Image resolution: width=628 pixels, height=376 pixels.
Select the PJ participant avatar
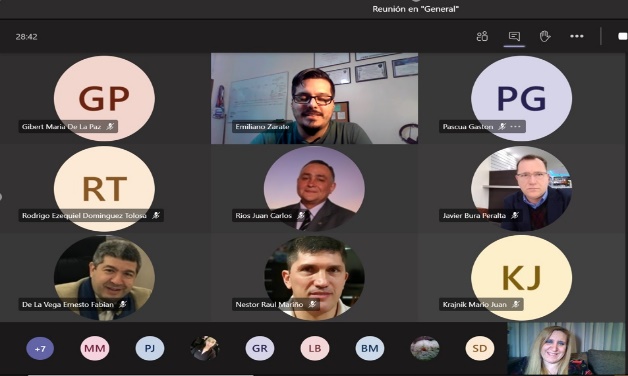click(x=150, y=348)
